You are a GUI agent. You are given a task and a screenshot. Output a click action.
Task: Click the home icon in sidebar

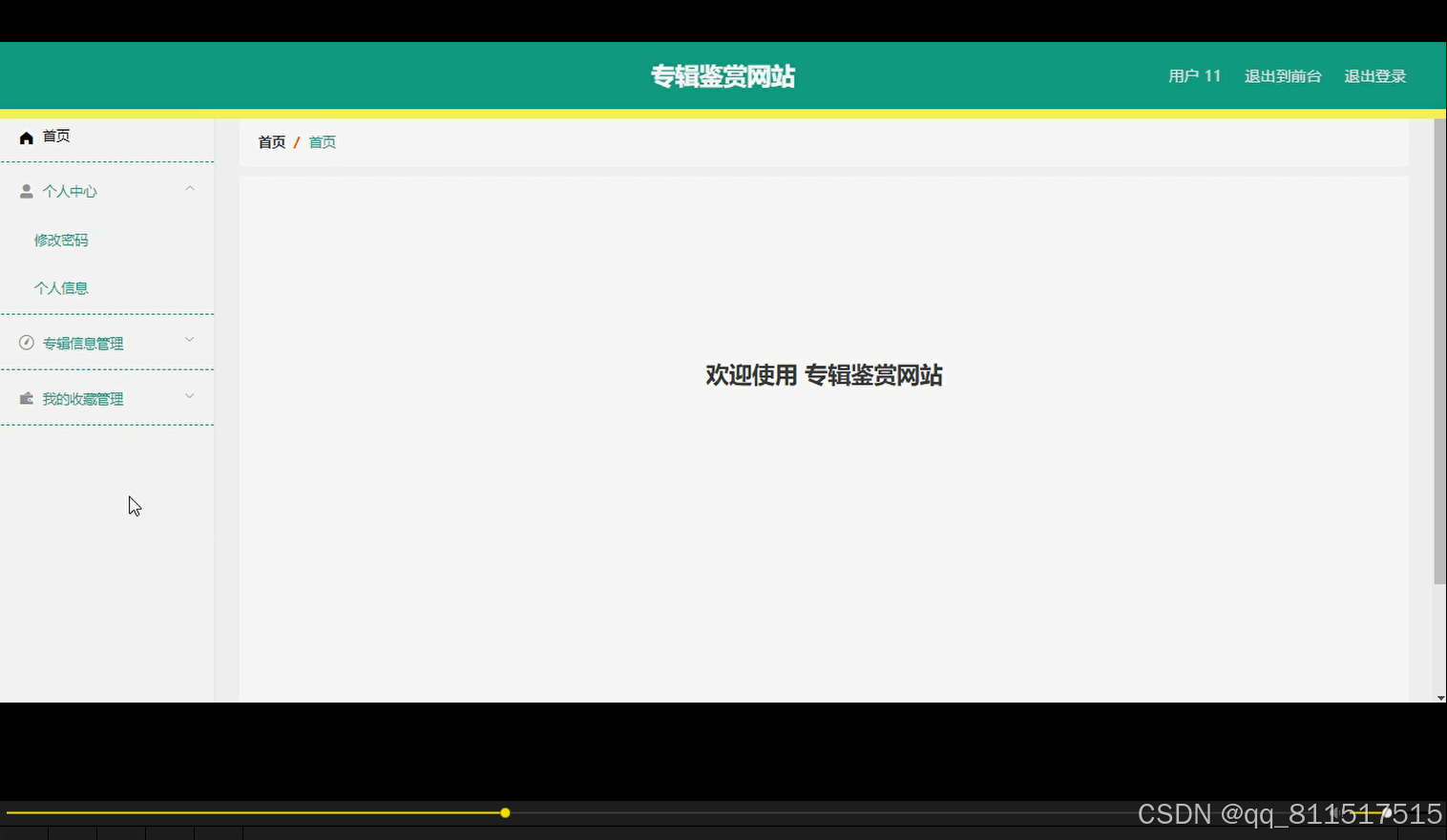(x=27, y=137)
